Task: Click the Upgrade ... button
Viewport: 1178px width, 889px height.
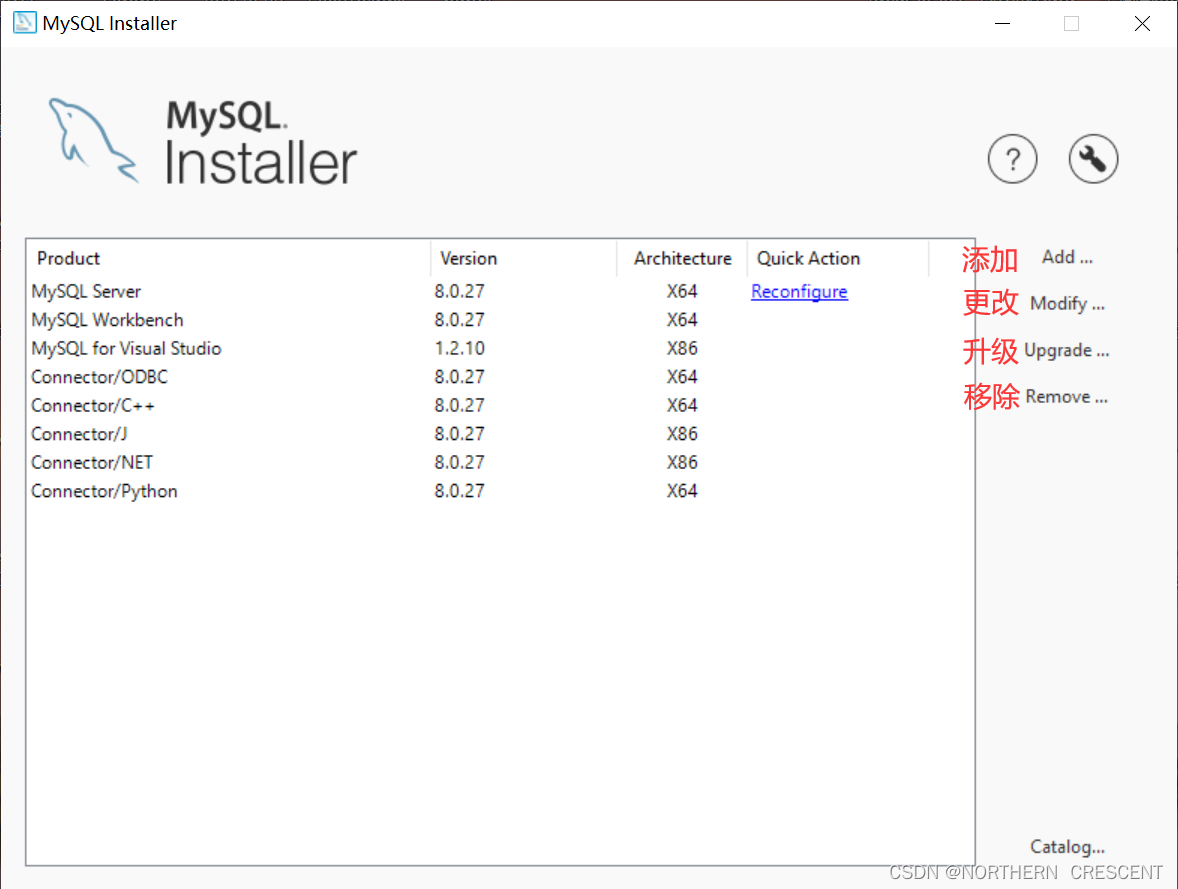Action: click(x=1066, y=350)
